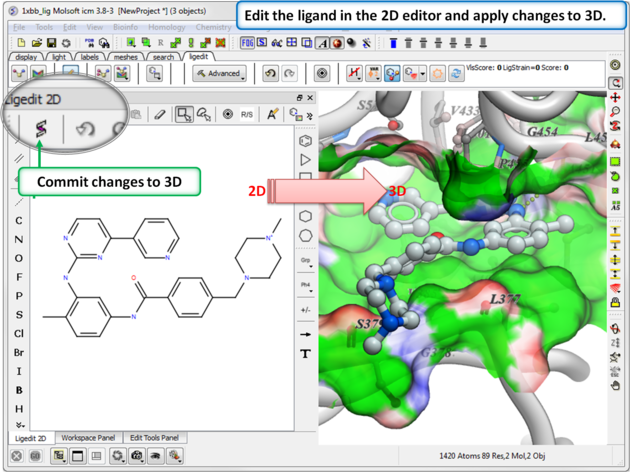The width and height of the screenshot is (630, 472).
Task: Switch to the Workspace Panel tab
Action: (x=88, y=438)
